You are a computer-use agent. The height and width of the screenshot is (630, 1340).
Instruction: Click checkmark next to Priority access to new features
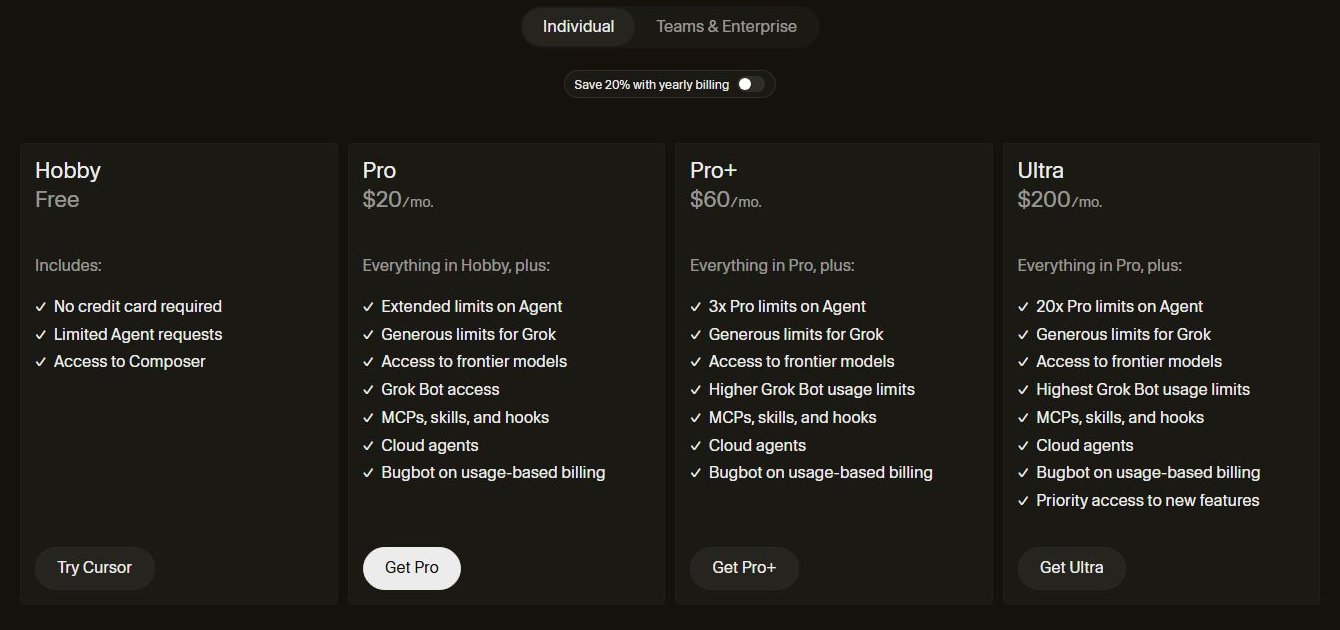pos(1023,501)
